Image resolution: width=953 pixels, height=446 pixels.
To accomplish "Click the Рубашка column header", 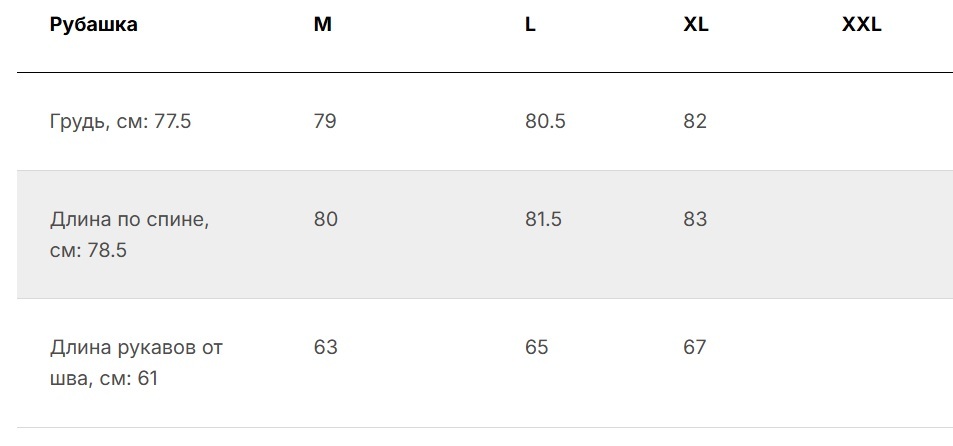I will (94, 25).
